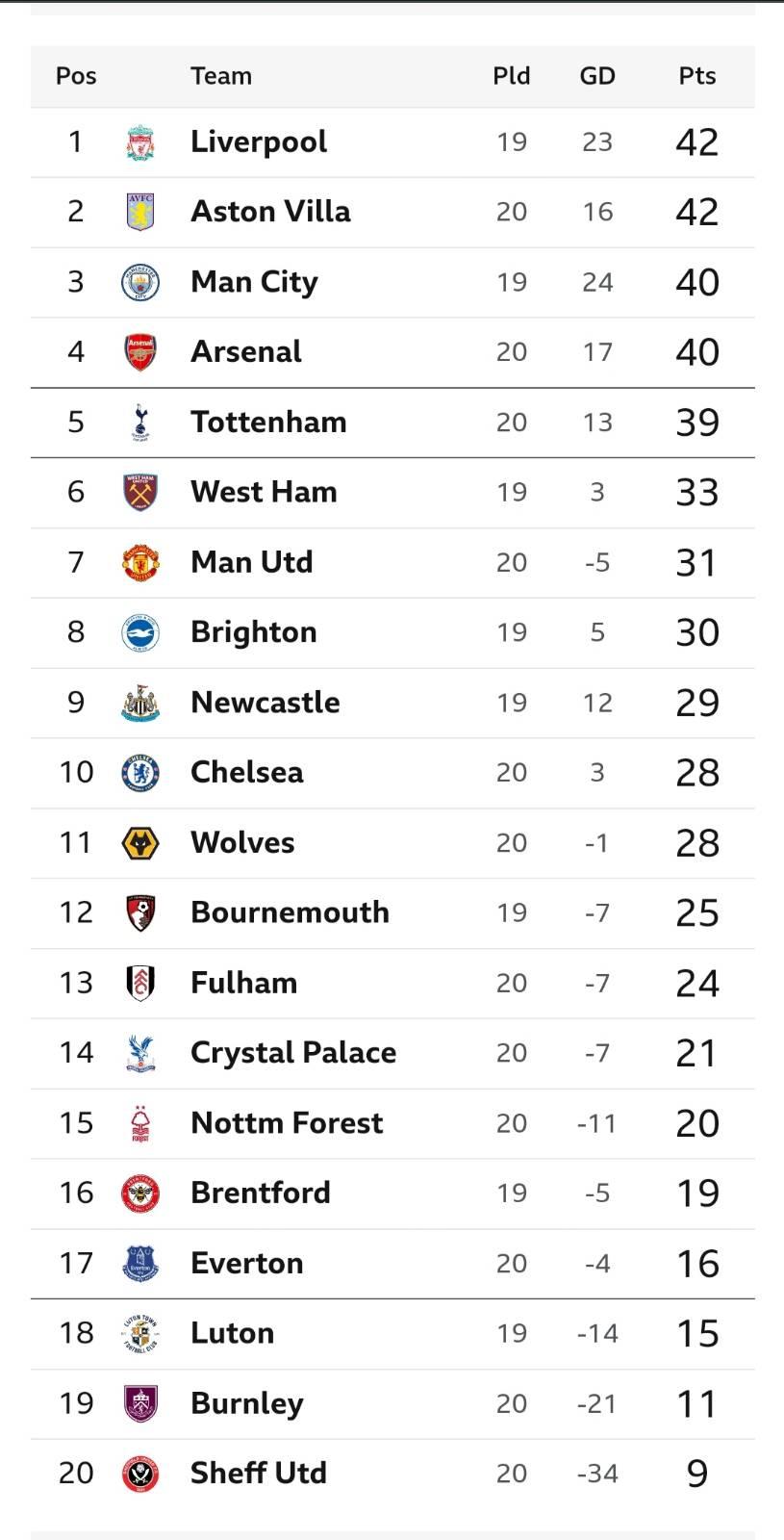Click the Everton club crest

tap(140, 1264)
